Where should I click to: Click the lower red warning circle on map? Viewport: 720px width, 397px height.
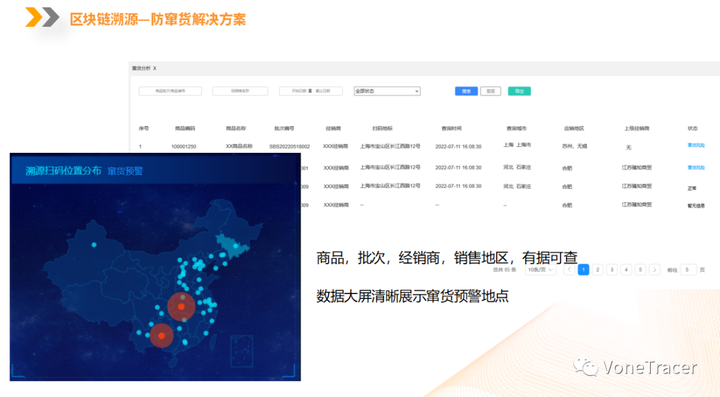pyautogui.click(x=161, y=335)
